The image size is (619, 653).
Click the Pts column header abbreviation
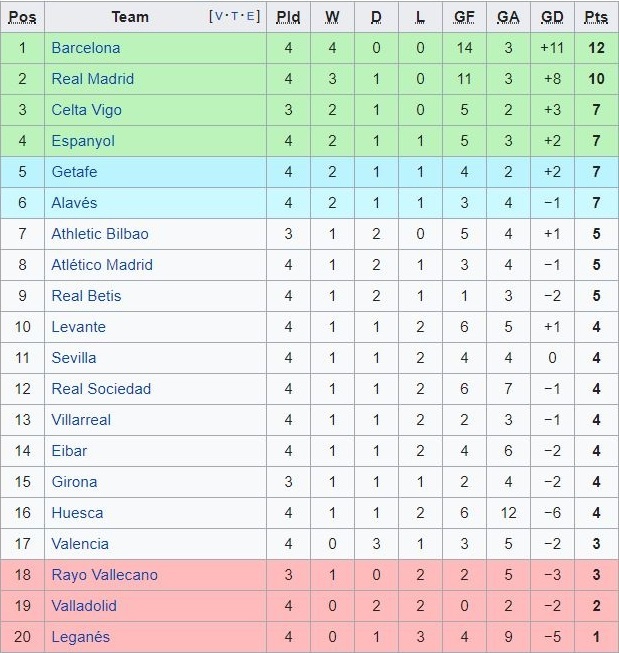pyautogui.click(x=596, y=17)
